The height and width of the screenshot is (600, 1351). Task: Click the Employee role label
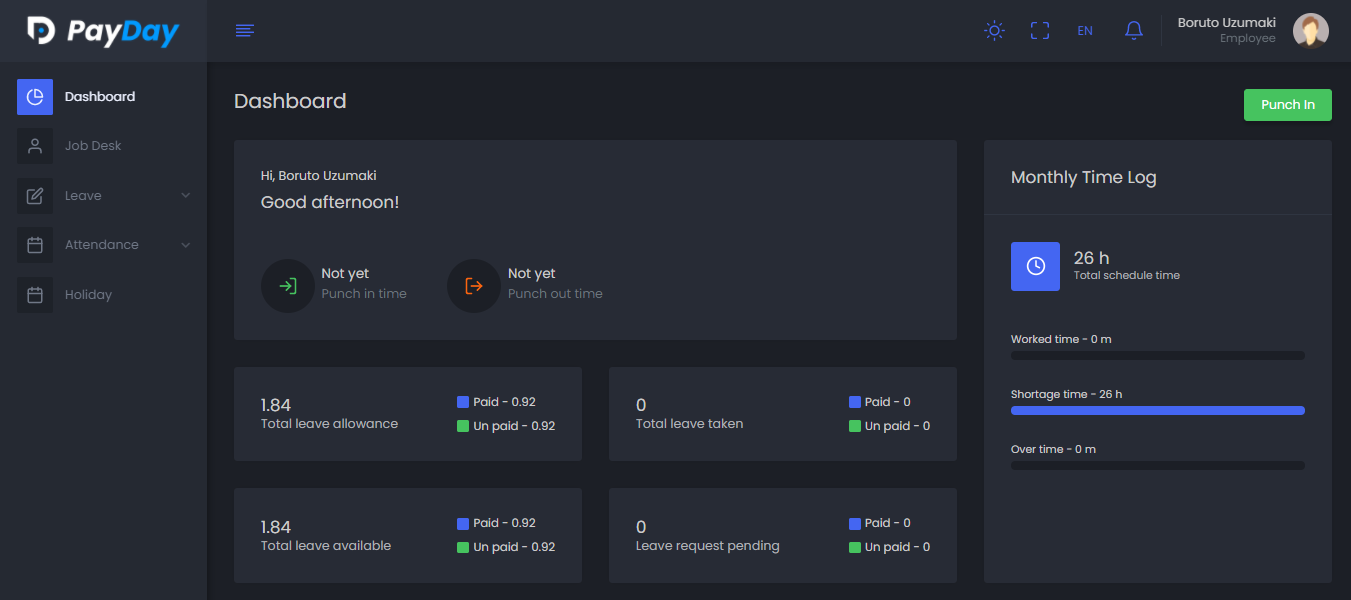coord(1248,39)
